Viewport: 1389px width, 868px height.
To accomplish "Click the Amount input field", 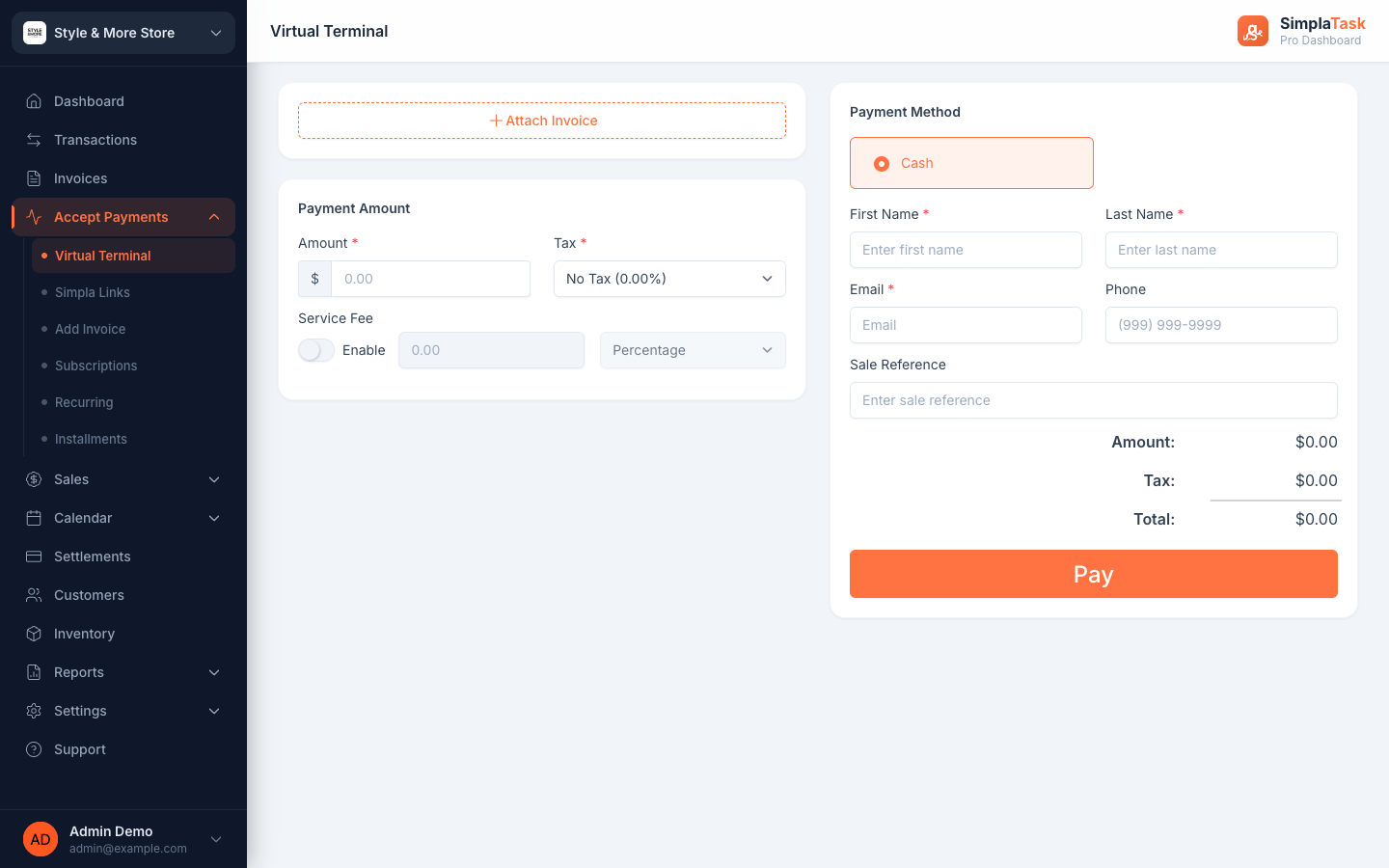I will (430, 279).
